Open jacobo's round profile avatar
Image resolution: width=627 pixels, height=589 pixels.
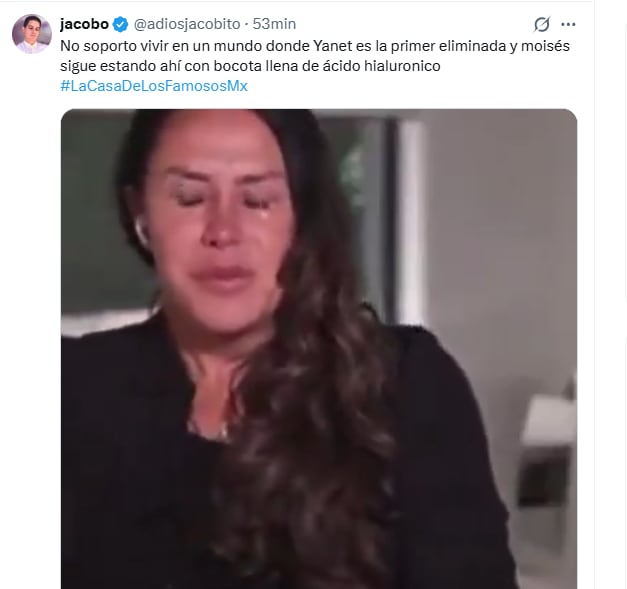(x=32, y=34)
